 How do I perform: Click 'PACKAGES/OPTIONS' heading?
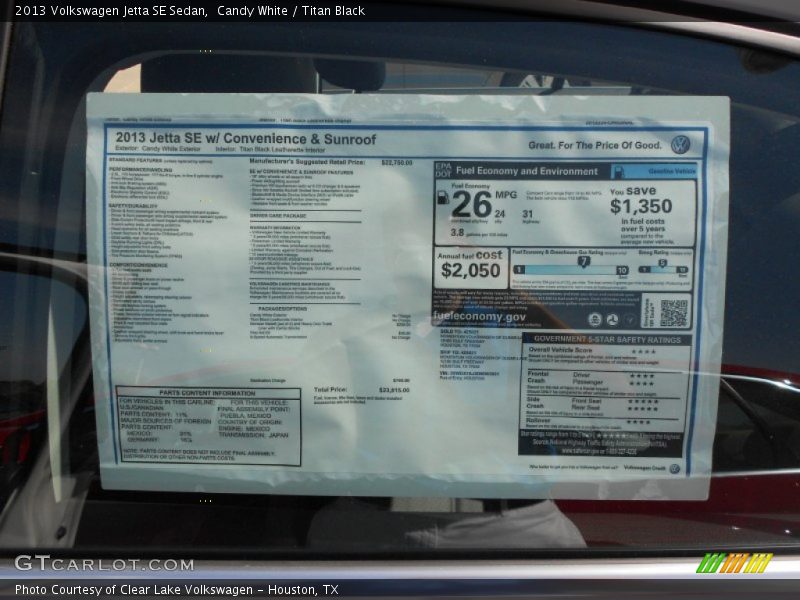tap(282, 309)
